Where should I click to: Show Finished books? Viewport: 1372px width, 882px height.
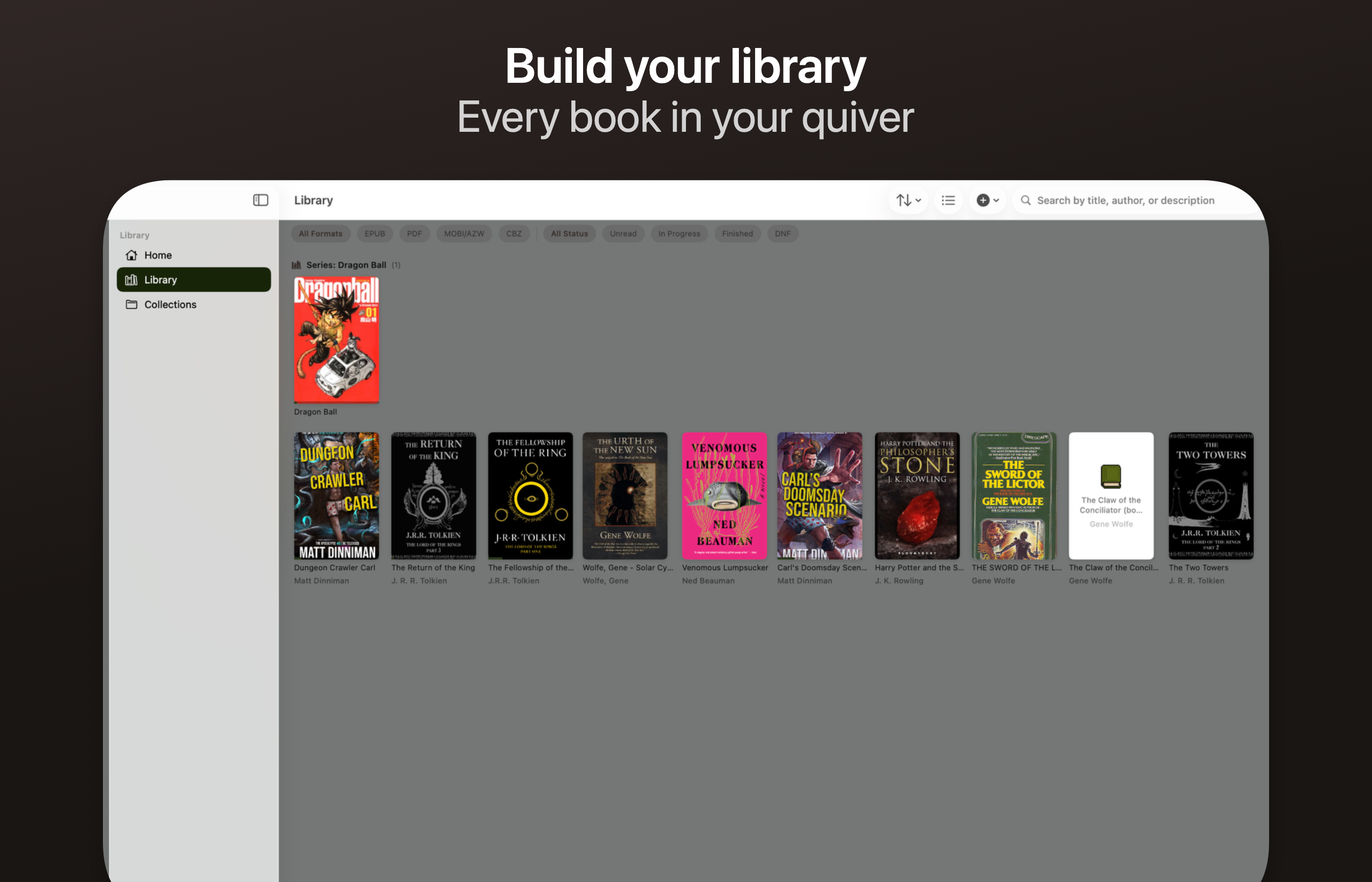(737, 234)
